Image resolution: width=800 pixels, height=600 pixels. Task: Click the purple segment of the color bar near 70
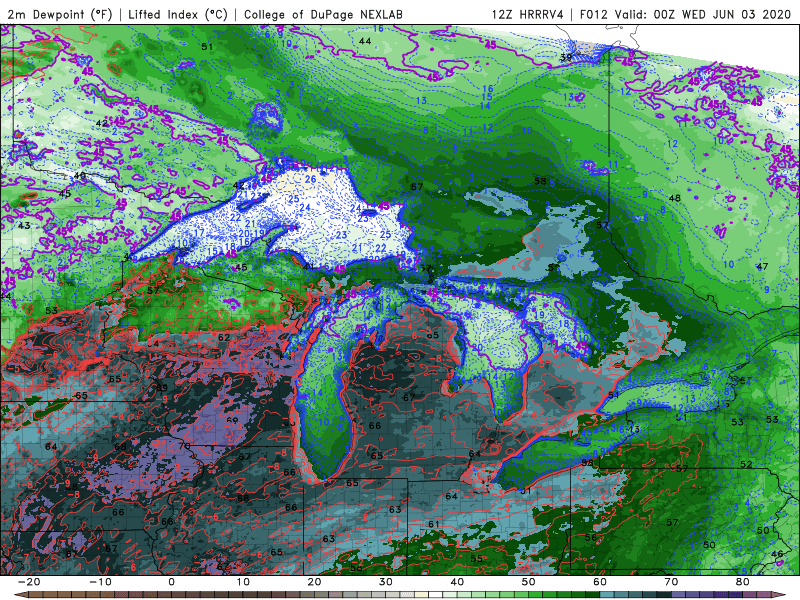coord(679,595)
